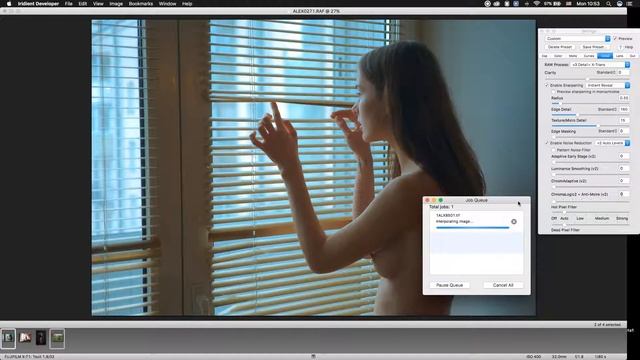This screenshot has height=360, width=640.
Task: Click the battery status icon
Action: [x=558, y=4]
